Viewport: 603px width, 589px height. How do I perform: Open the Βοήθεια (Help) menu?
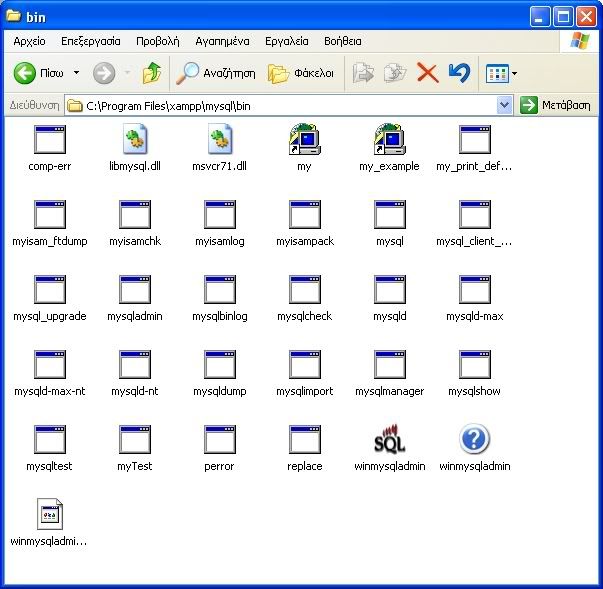343,41
